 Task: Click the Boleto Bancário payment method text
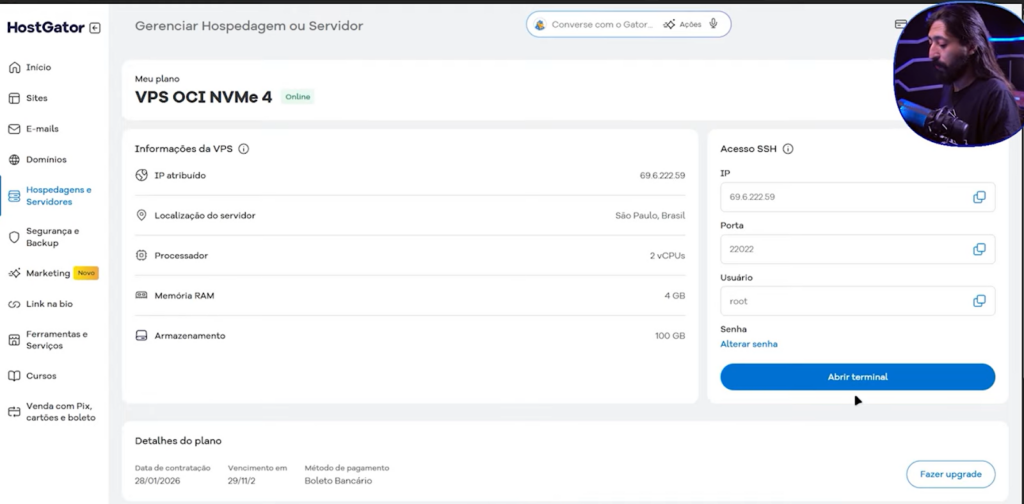click(338, 481)
